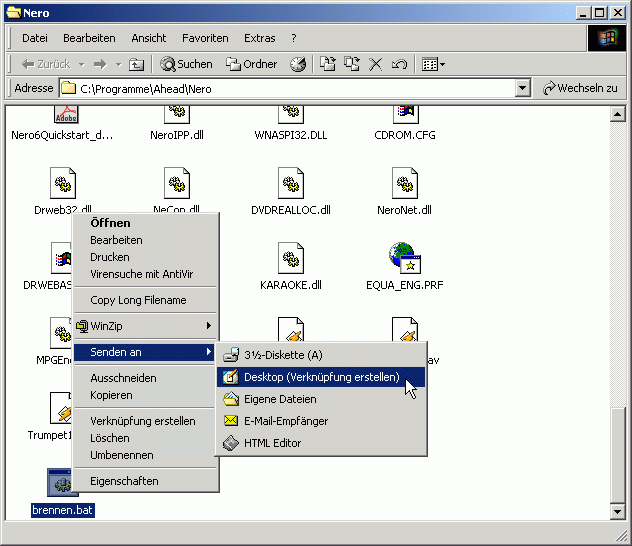Expand the address bar dropdown

click(522, 88)
